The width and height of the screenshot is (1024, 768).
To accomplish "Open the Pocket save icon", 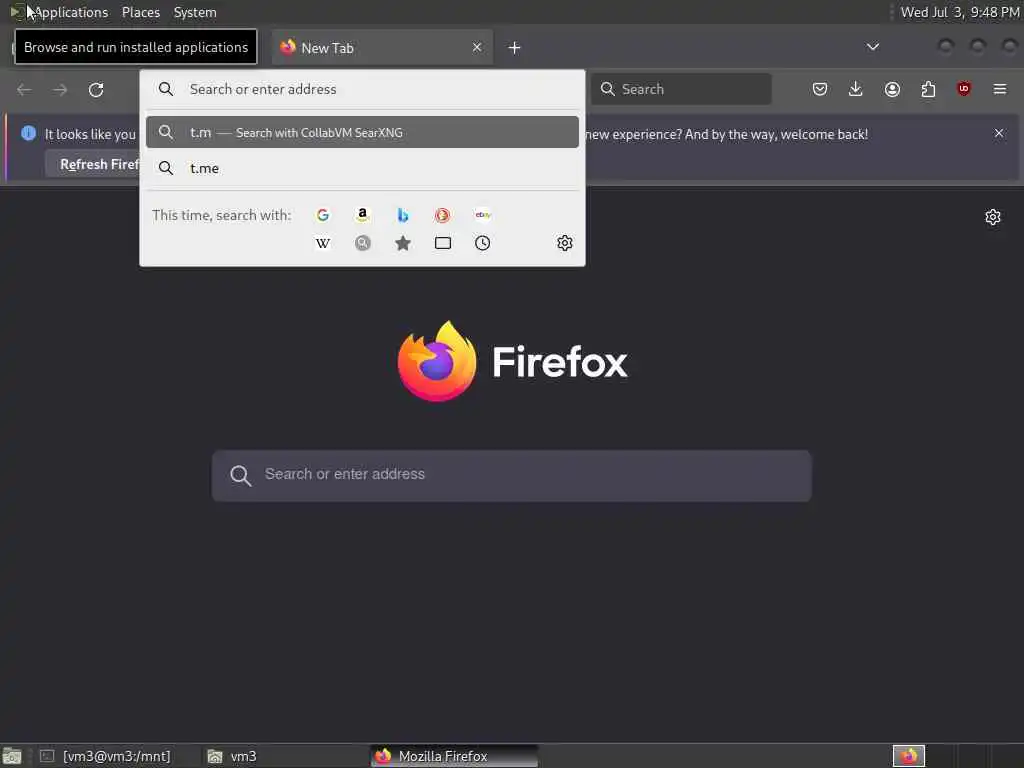I will (x=820, y=89).
